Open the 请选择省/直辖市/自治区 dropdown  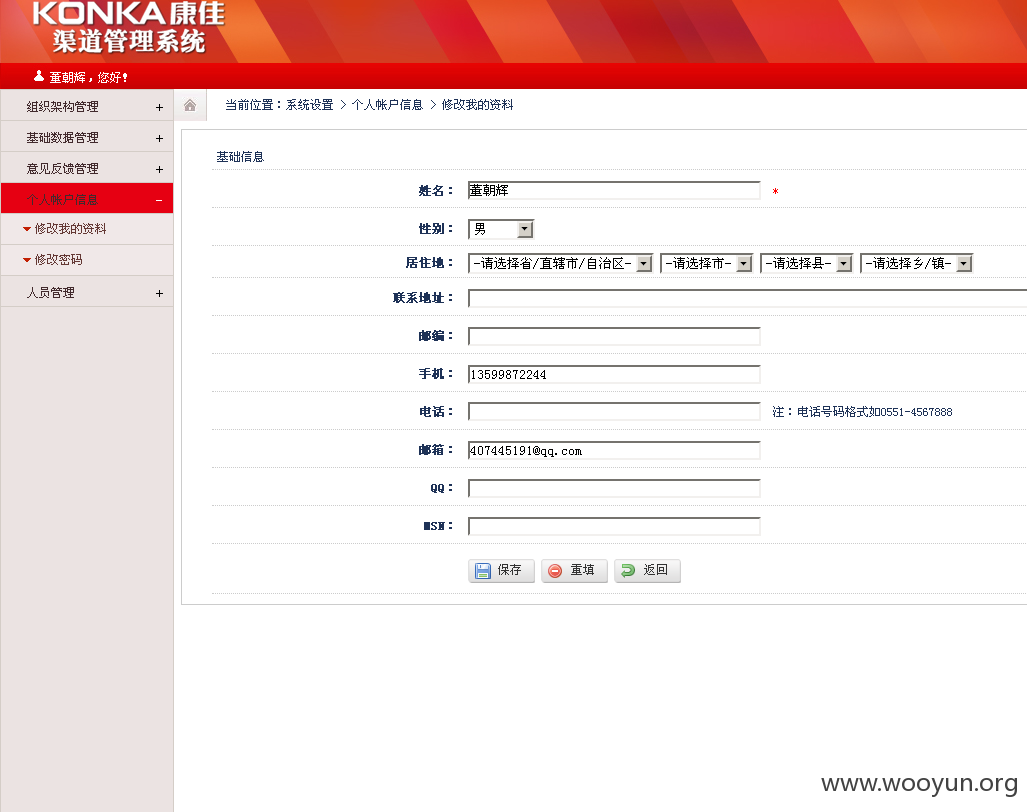click(561, 263)
